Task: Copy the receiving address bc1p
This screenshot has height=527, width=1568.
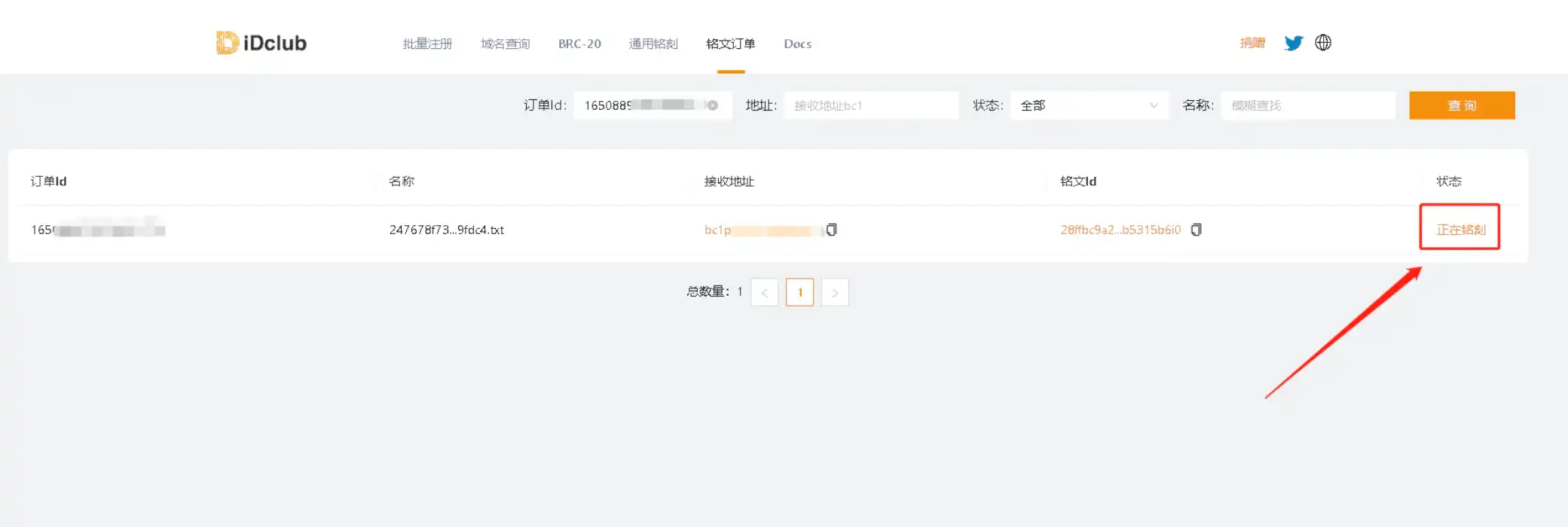Action: pos(831,230)
